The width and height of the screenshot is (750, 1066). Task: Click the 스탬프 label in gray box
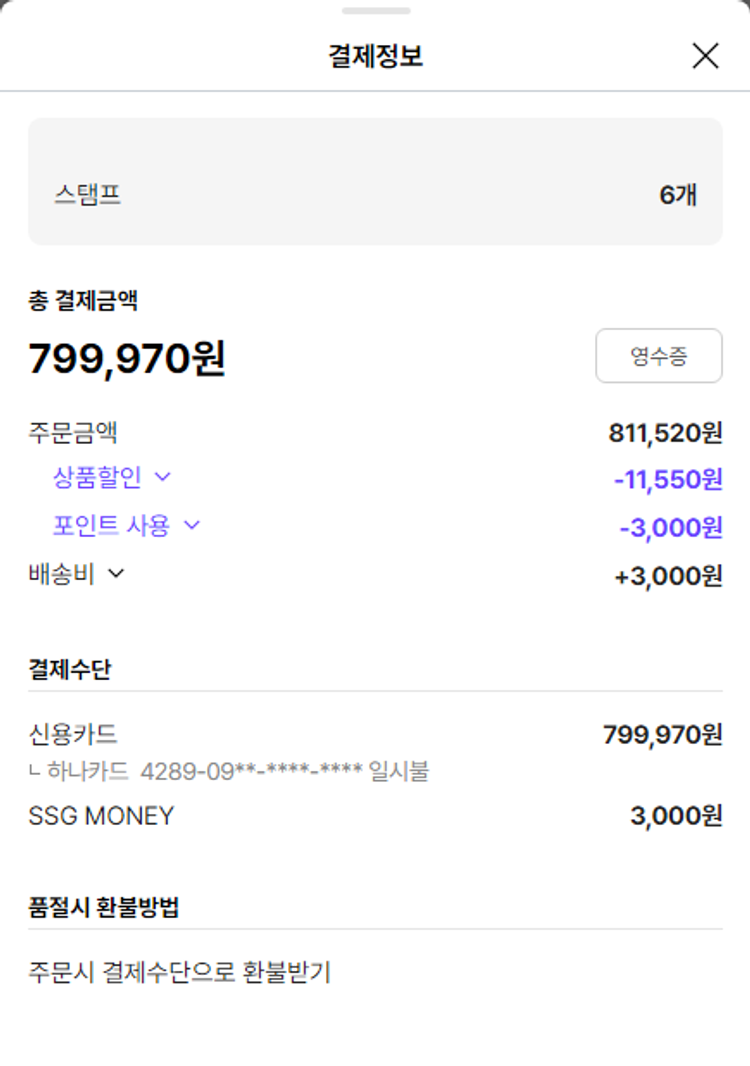(x=88, y=194)
